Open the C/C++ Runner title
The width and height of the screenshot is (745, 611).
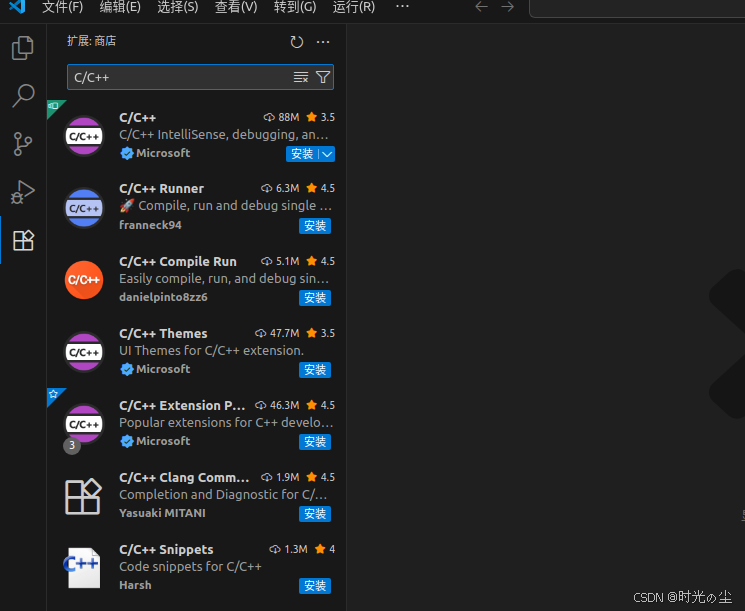pos(162,189)
